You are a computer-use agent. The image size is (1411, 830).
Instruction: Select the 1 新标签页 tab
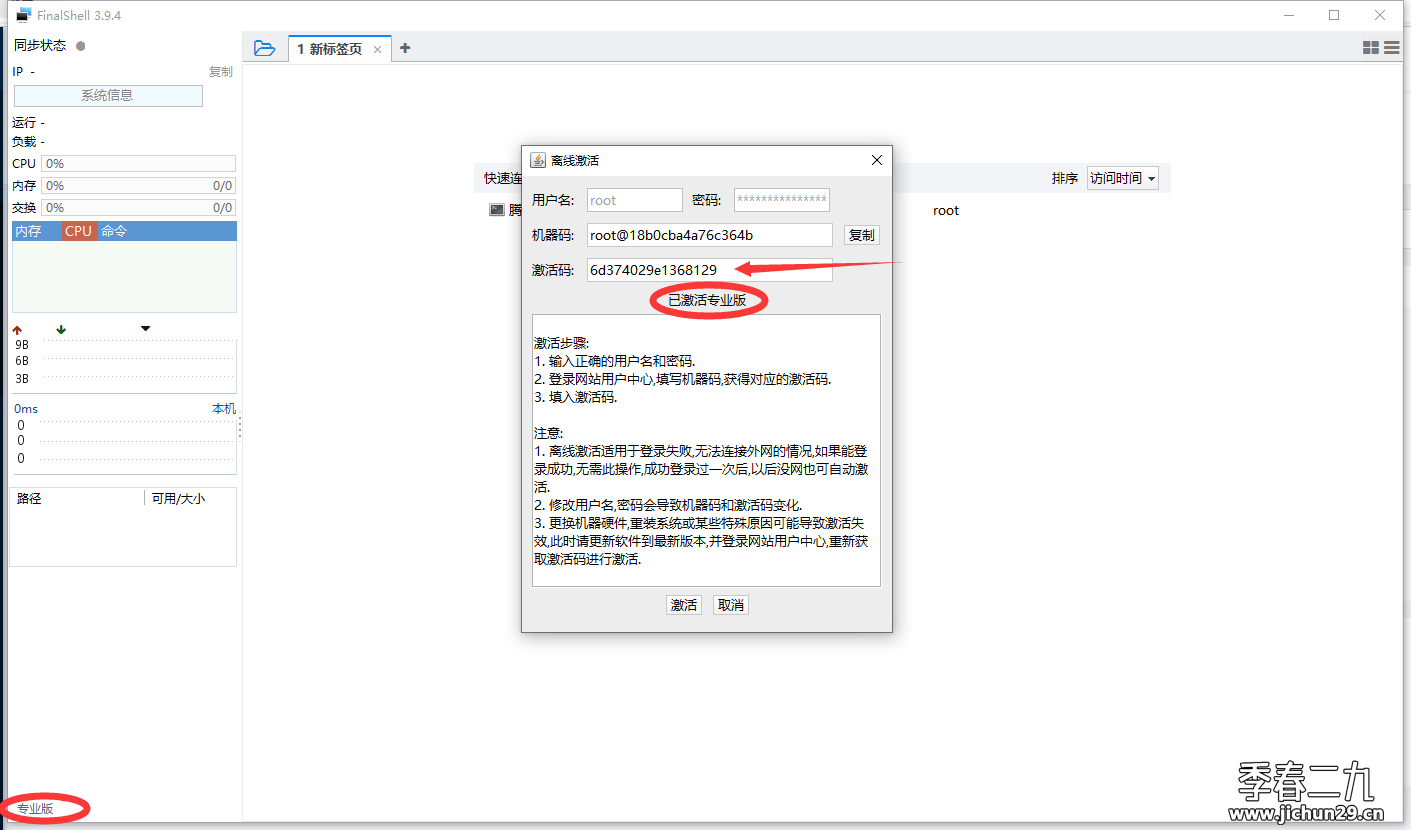click(x=339, y=49)
